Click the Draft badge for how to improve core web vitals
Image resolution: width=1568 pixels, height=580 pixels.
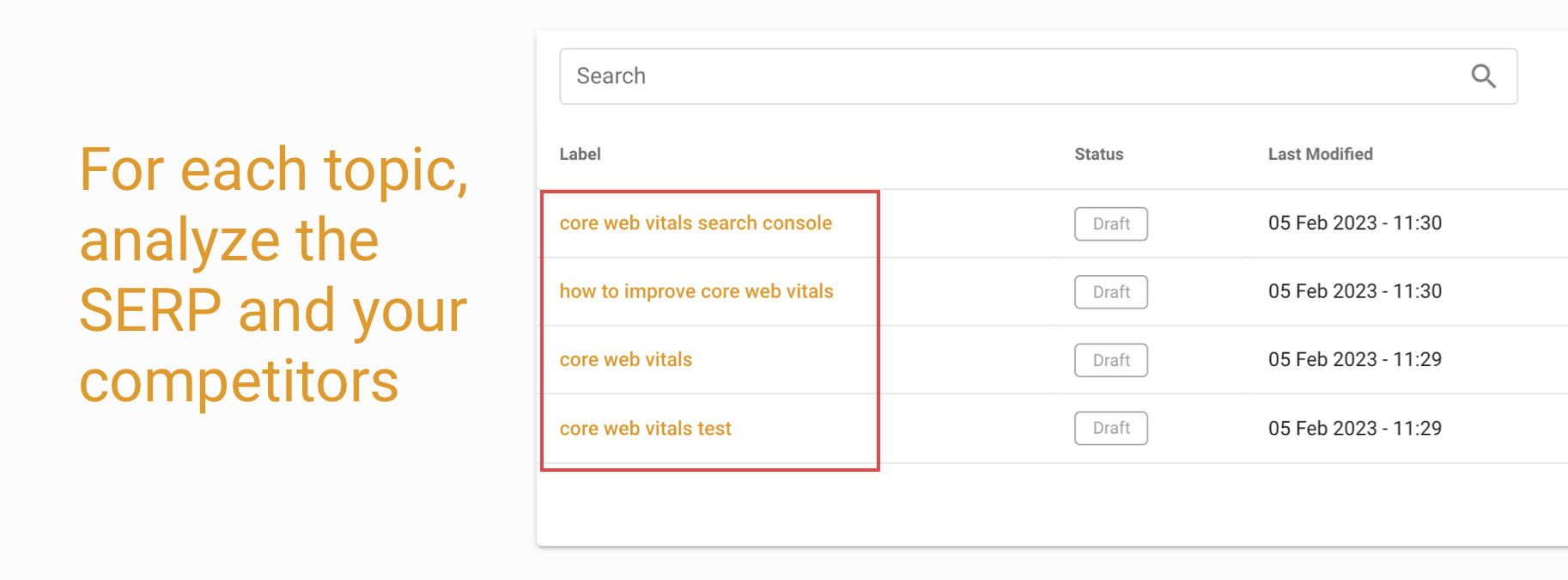pyautogui.click(x=1110, y=292)
